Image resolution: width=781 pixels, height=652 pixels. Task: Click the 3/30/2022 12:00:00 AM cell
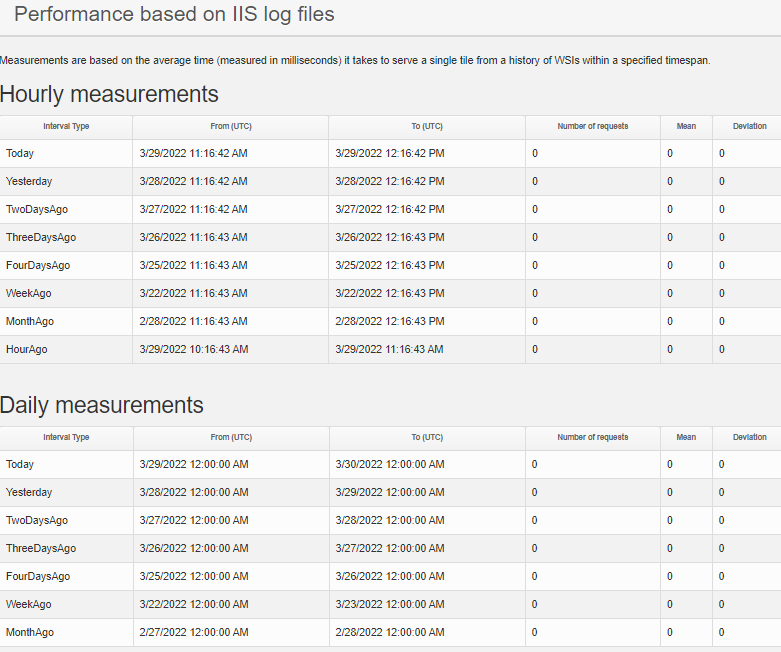click(x=390, y=465)
